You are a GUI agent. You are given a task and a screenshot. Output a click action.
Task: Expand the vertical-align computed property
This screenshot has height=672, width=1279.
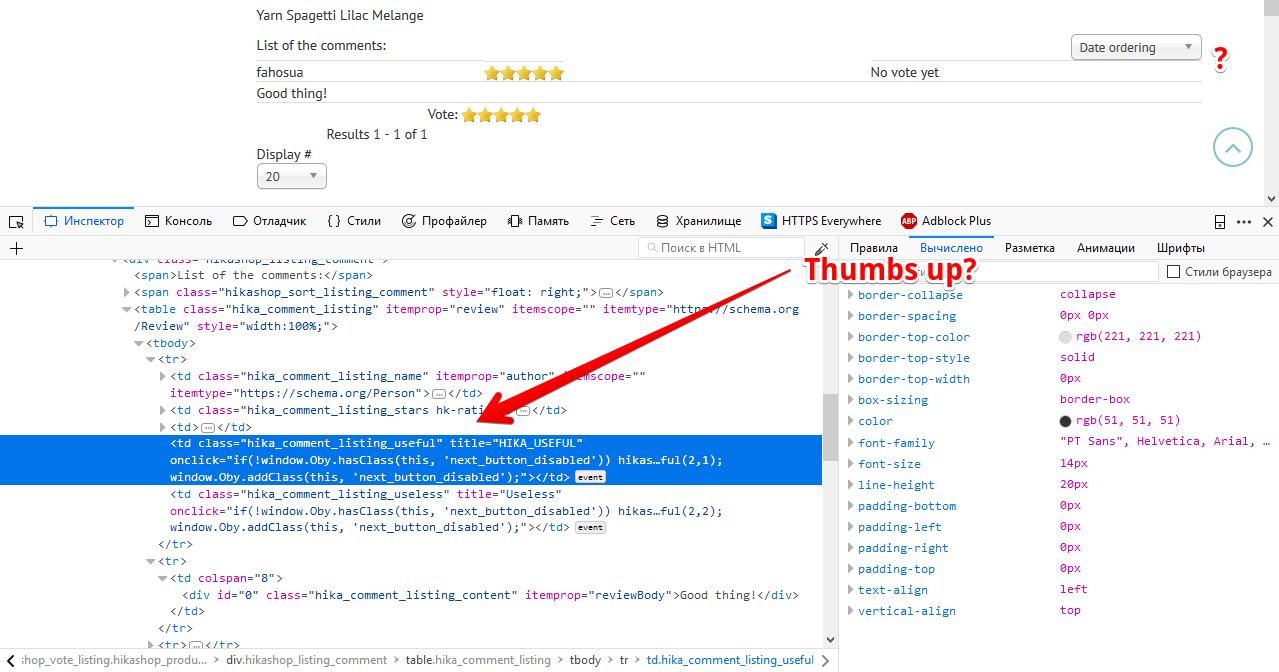point(851,610)
